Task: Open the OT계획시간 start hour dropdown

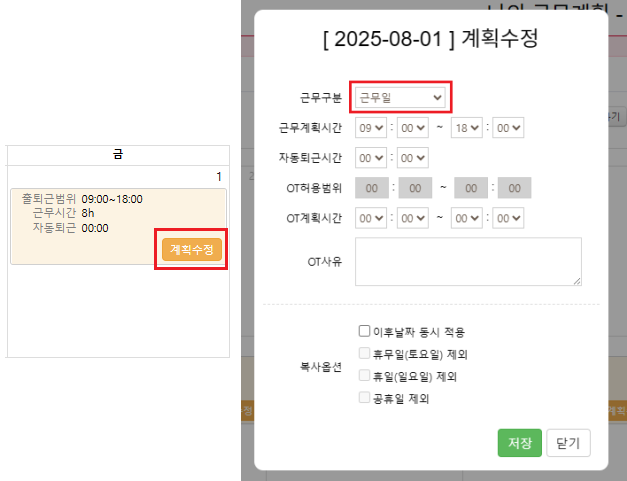Action: pyautogui.click(x=371, y=218)
